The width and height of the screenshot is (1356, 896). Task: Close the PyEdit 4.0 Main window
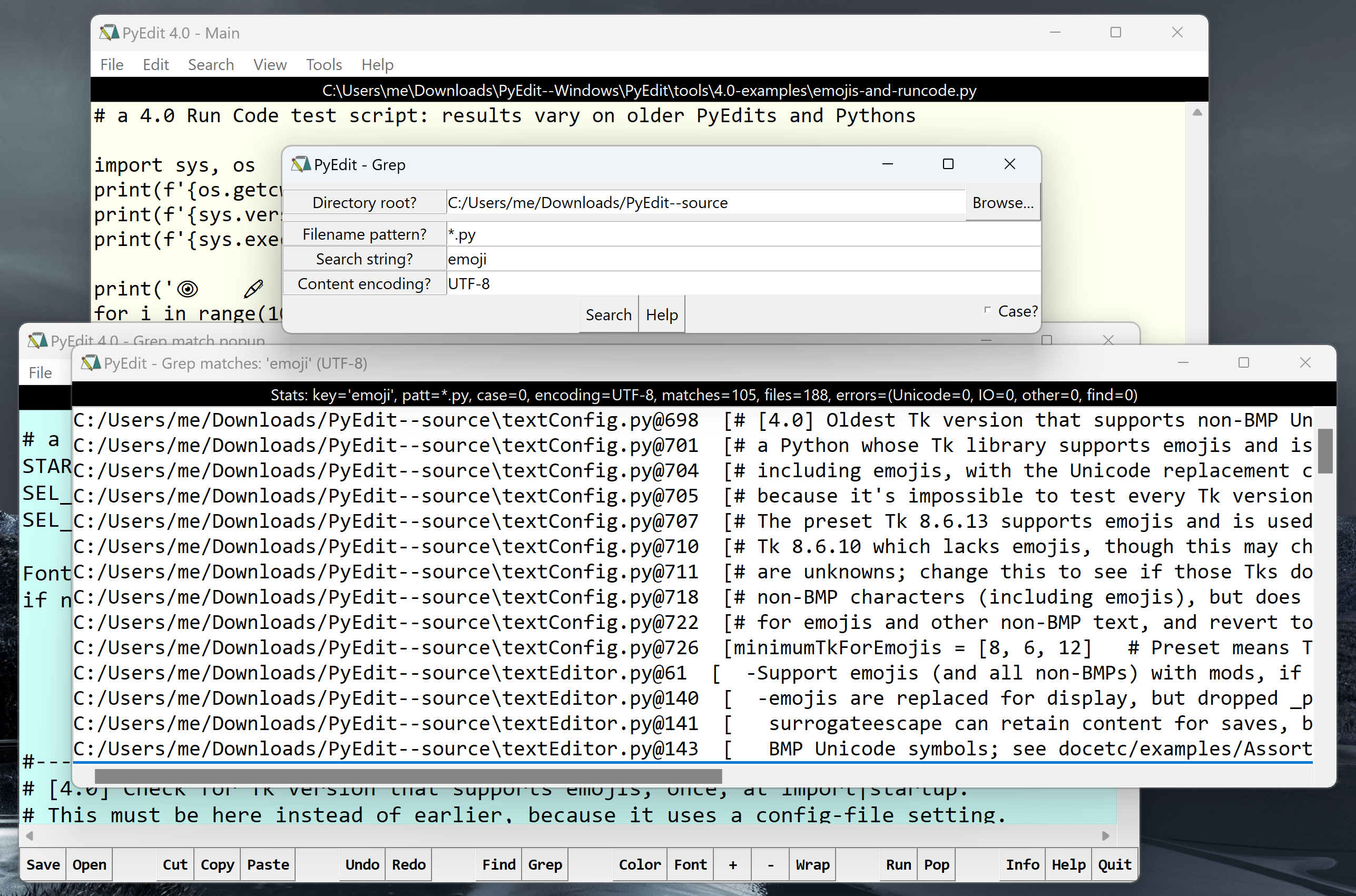tap(1177, 32)
